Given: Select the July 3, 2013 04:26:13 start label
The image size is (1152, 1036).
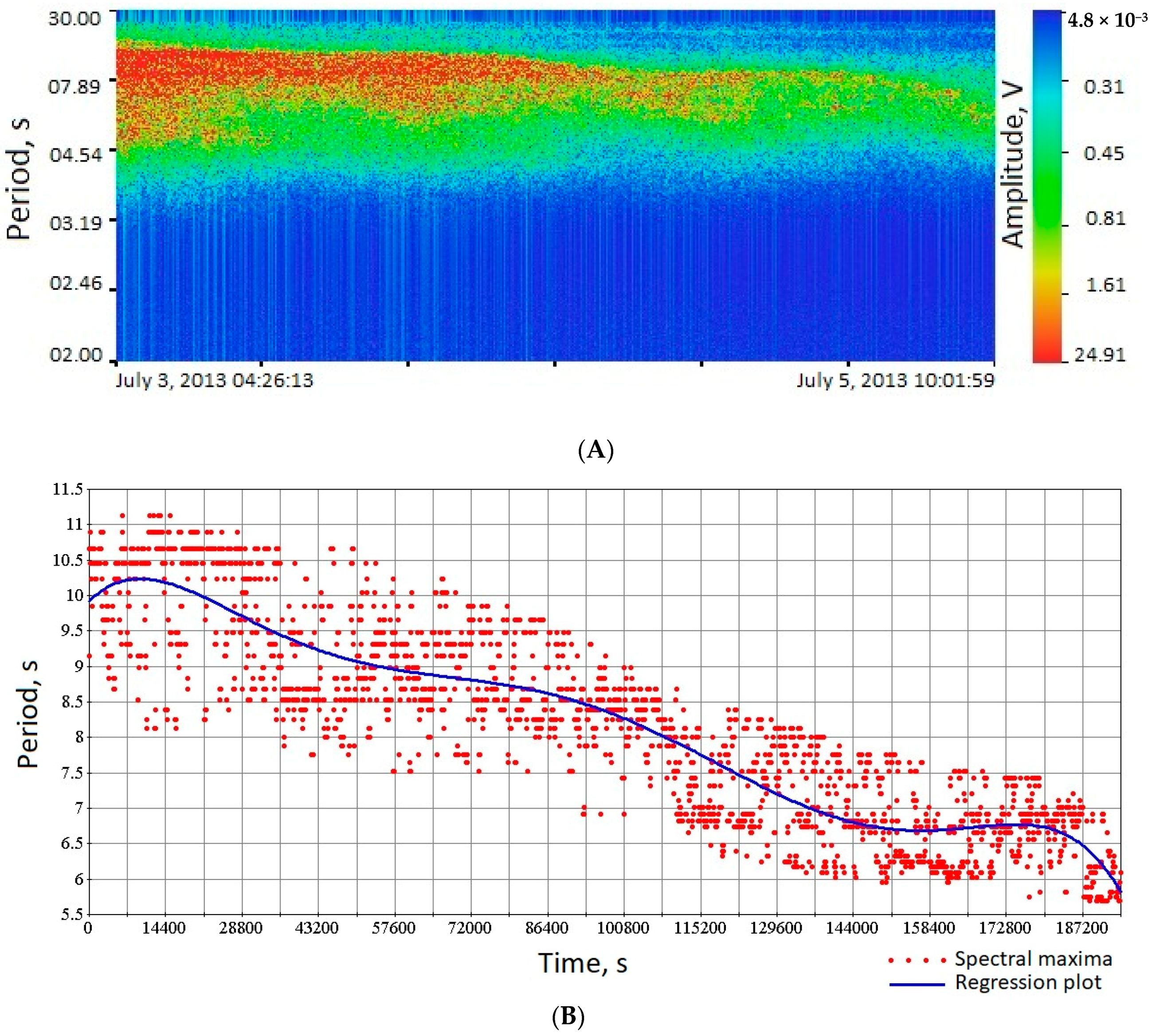Looking at the screenshot, I should 215,380.
